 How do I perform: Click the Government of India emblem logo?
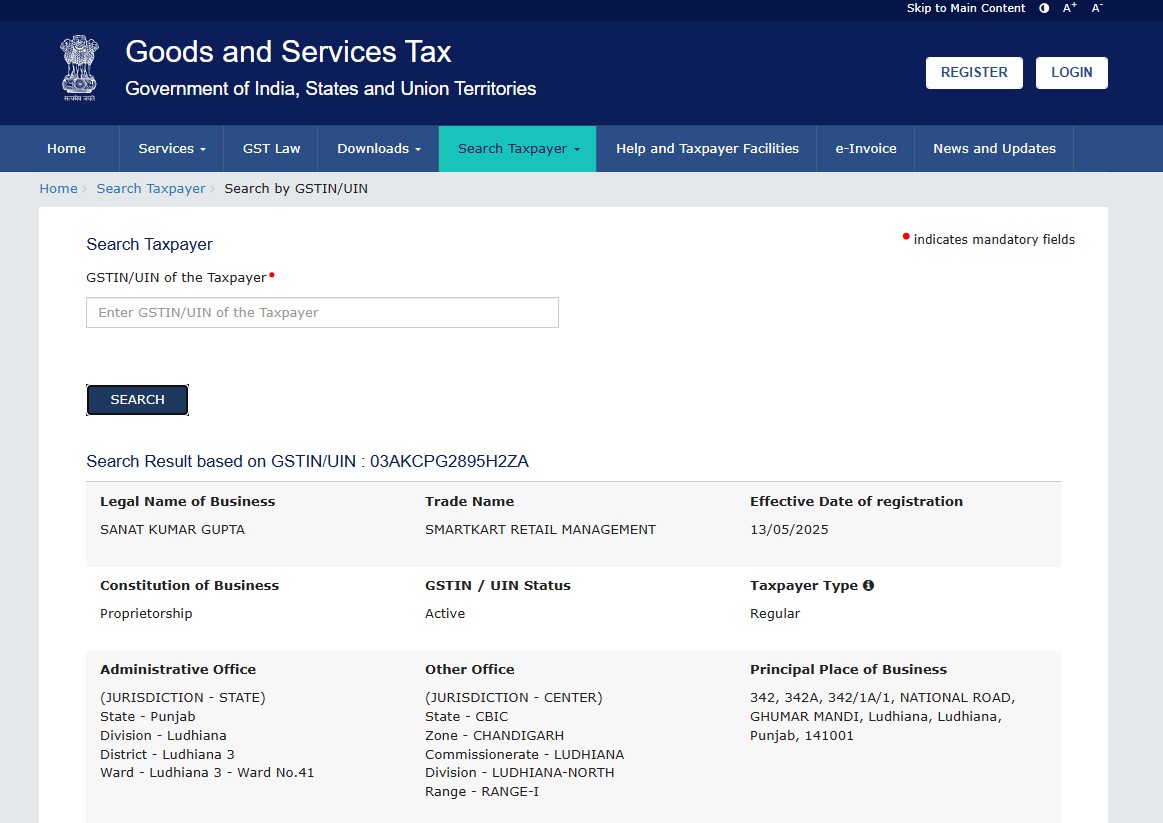pos(79,68)
